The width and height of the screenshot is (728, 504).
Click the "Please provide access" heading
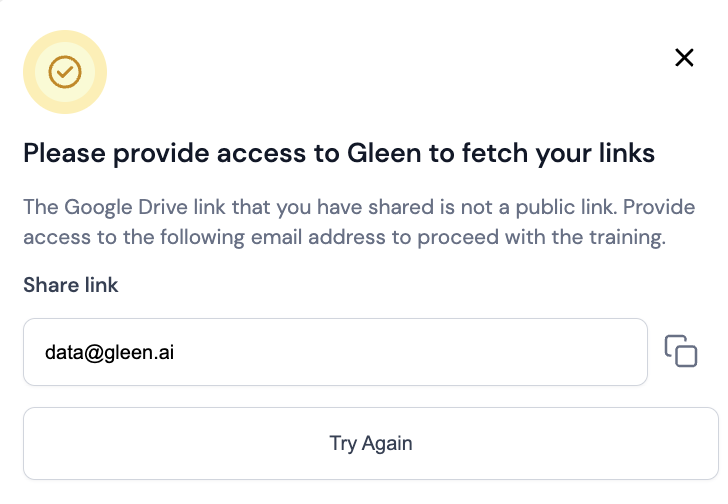339,153
